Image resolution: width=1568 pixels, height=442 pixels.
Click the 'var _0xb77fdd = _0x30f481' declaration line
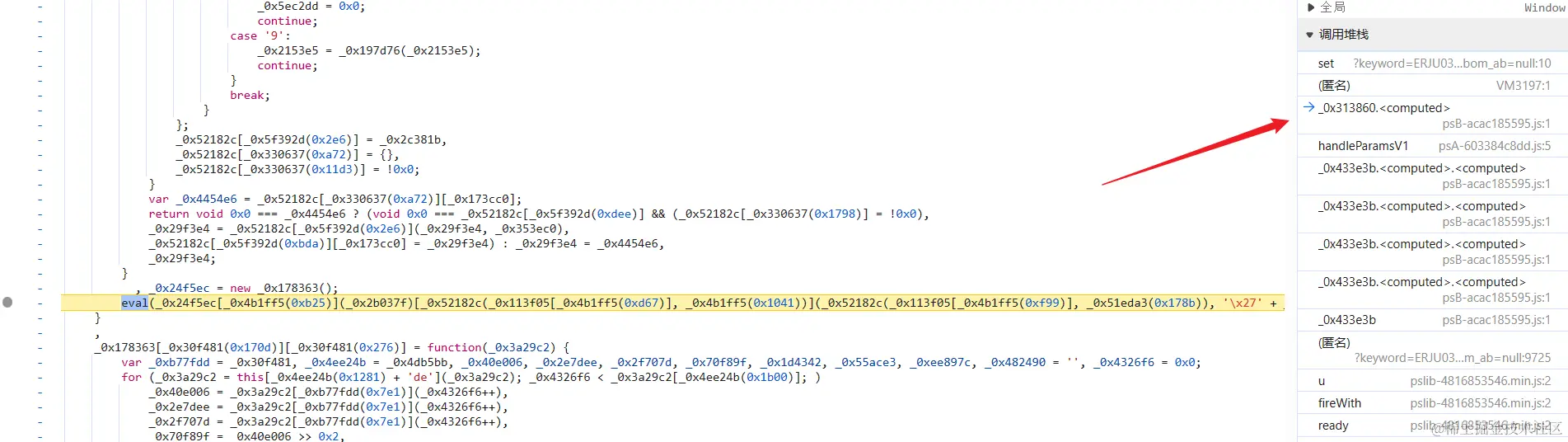[661, 363]
